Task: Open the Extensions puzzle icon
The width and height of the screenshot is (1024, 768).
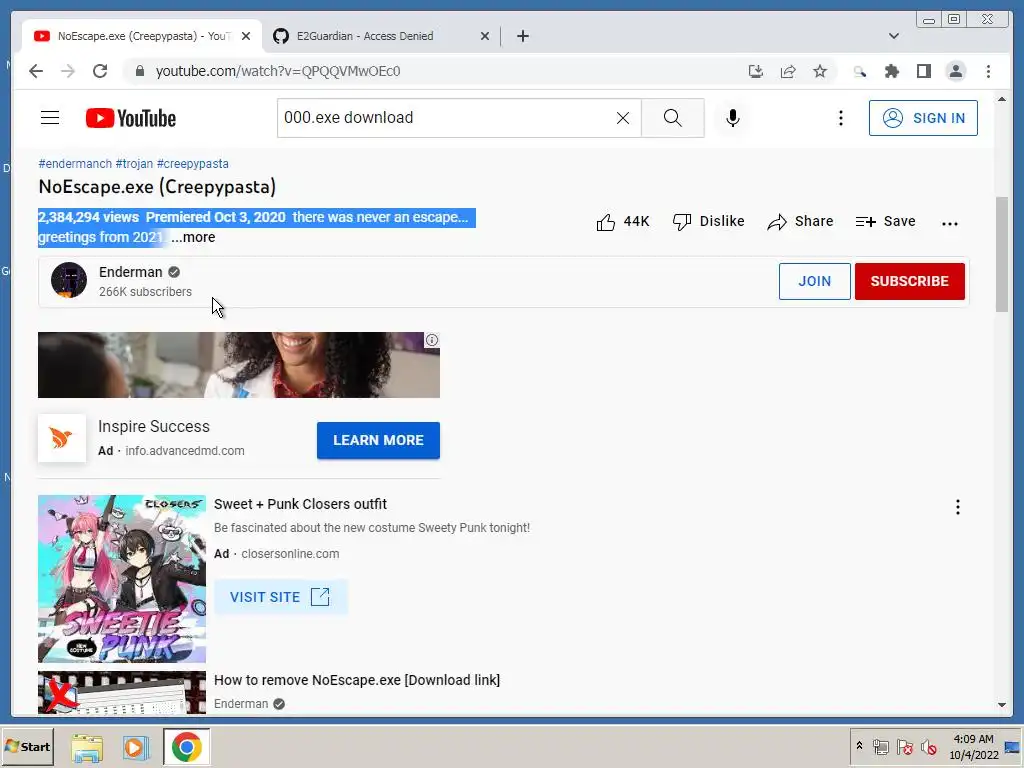Action: [x=891, y=71]
